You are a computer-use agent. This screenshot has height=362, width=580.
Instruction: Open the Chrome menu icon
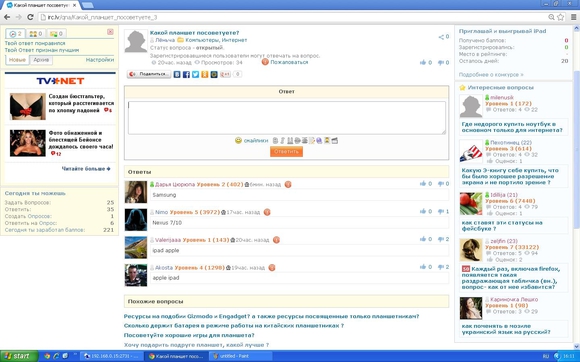click(x=573, y=17)
